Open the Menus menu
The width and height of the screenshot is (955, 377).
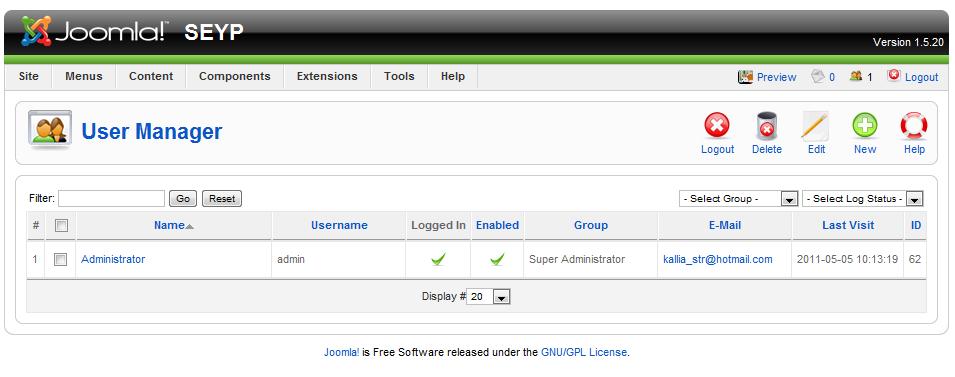click(x=84, y=76)
